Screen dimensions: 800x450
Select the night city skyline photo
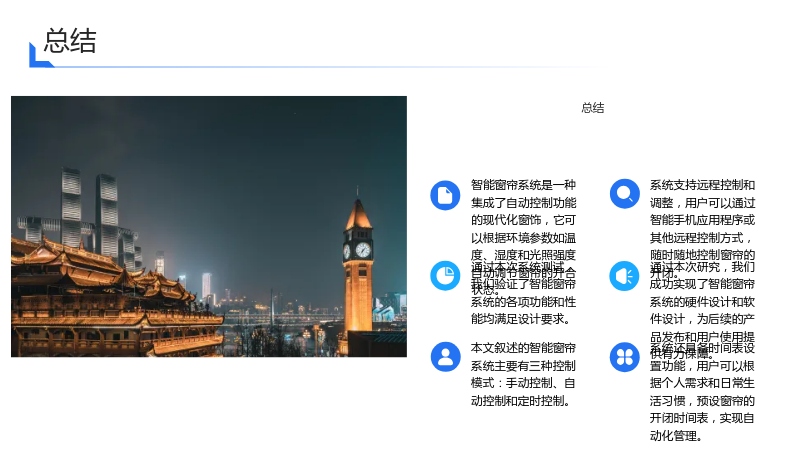tap(209, 227)
